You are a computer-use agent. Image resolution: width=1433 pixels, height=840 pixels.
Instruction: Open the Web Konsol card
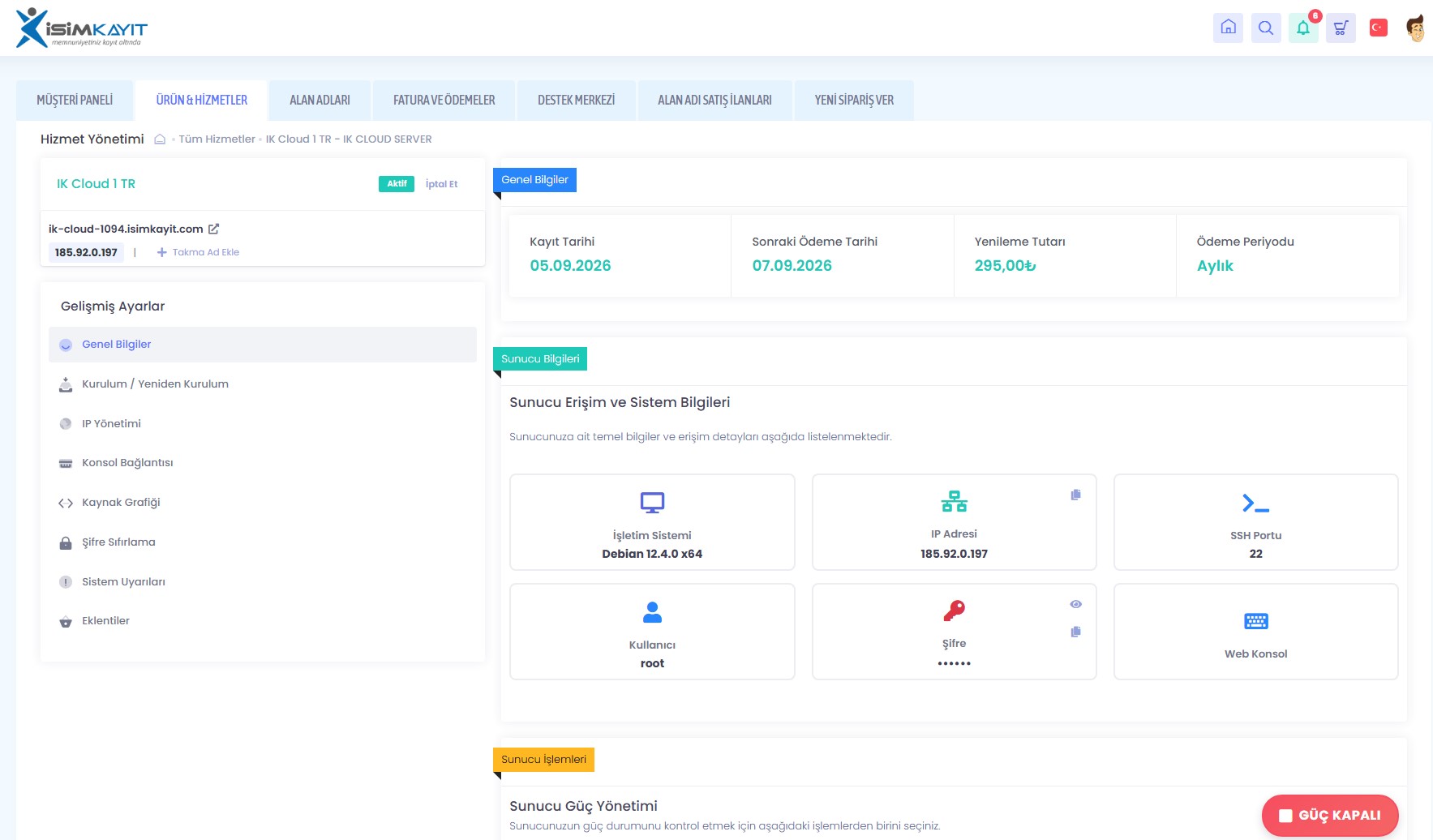(1255, 632)
